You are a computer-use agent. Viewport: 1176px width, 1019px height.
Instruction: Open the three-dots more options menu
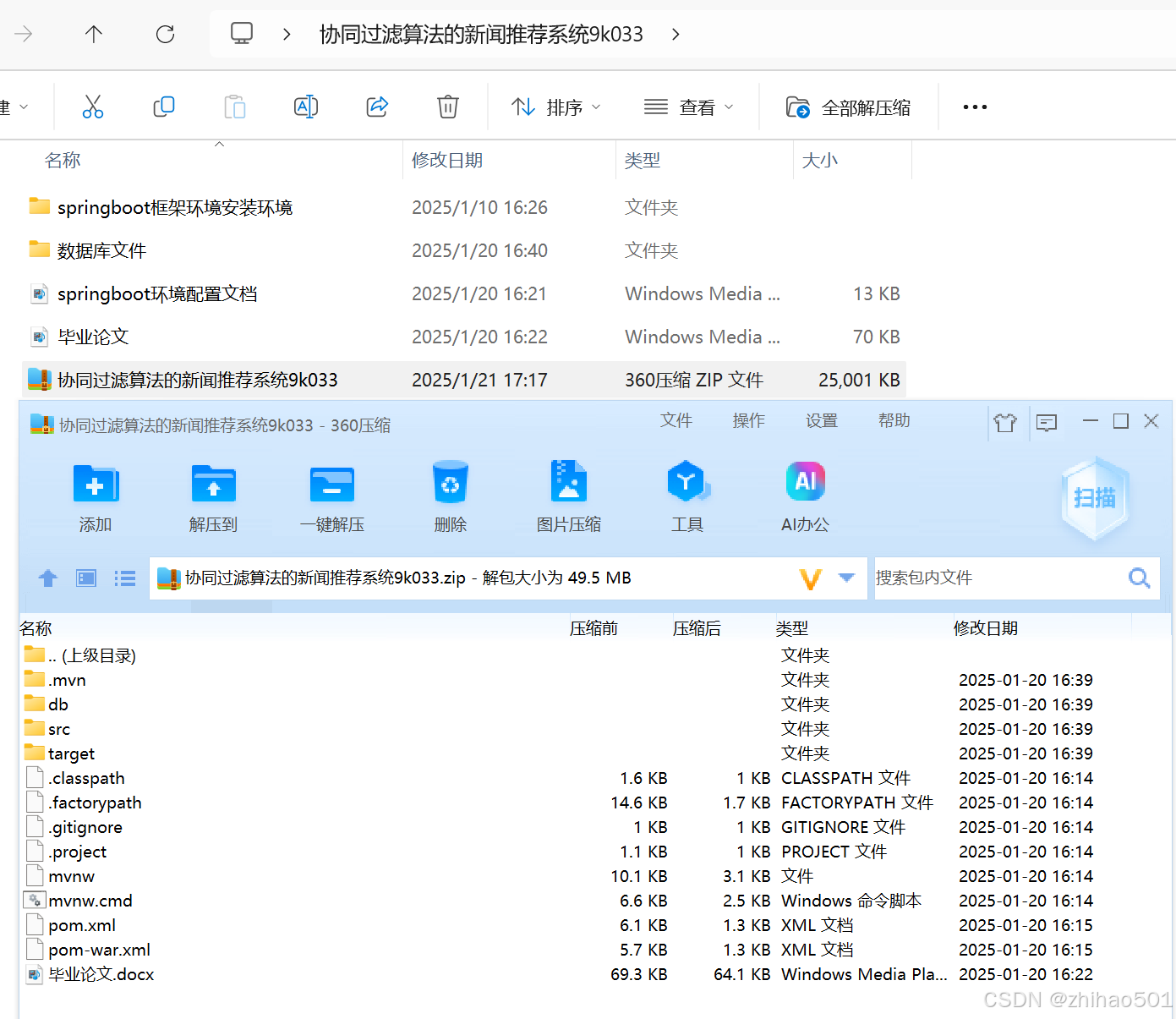975,107
